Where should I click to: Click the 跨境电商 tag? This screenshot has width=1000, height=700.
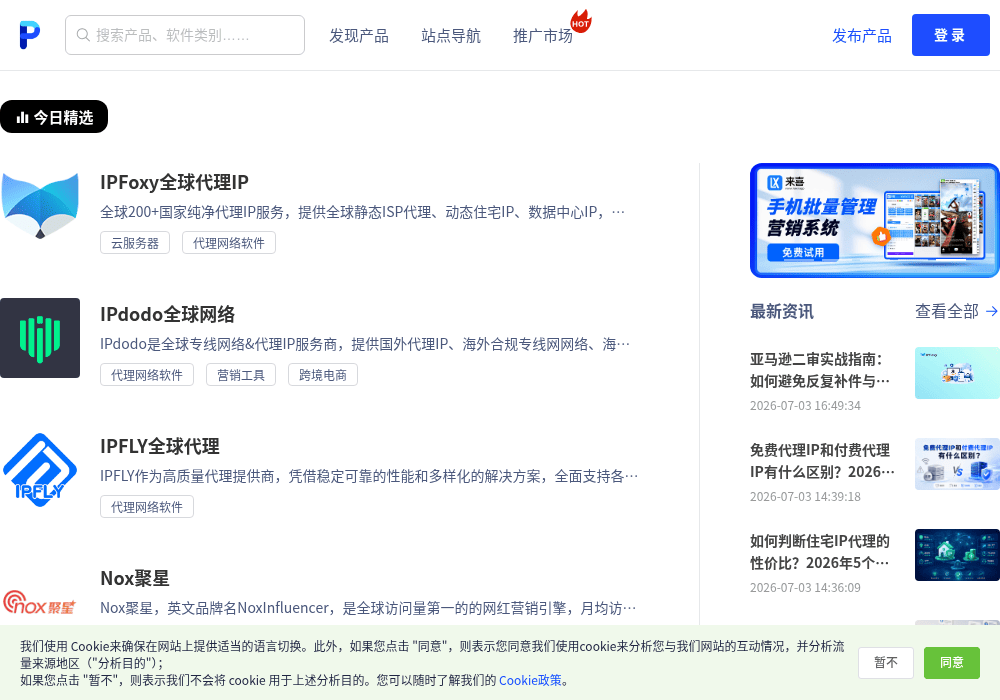323,375
